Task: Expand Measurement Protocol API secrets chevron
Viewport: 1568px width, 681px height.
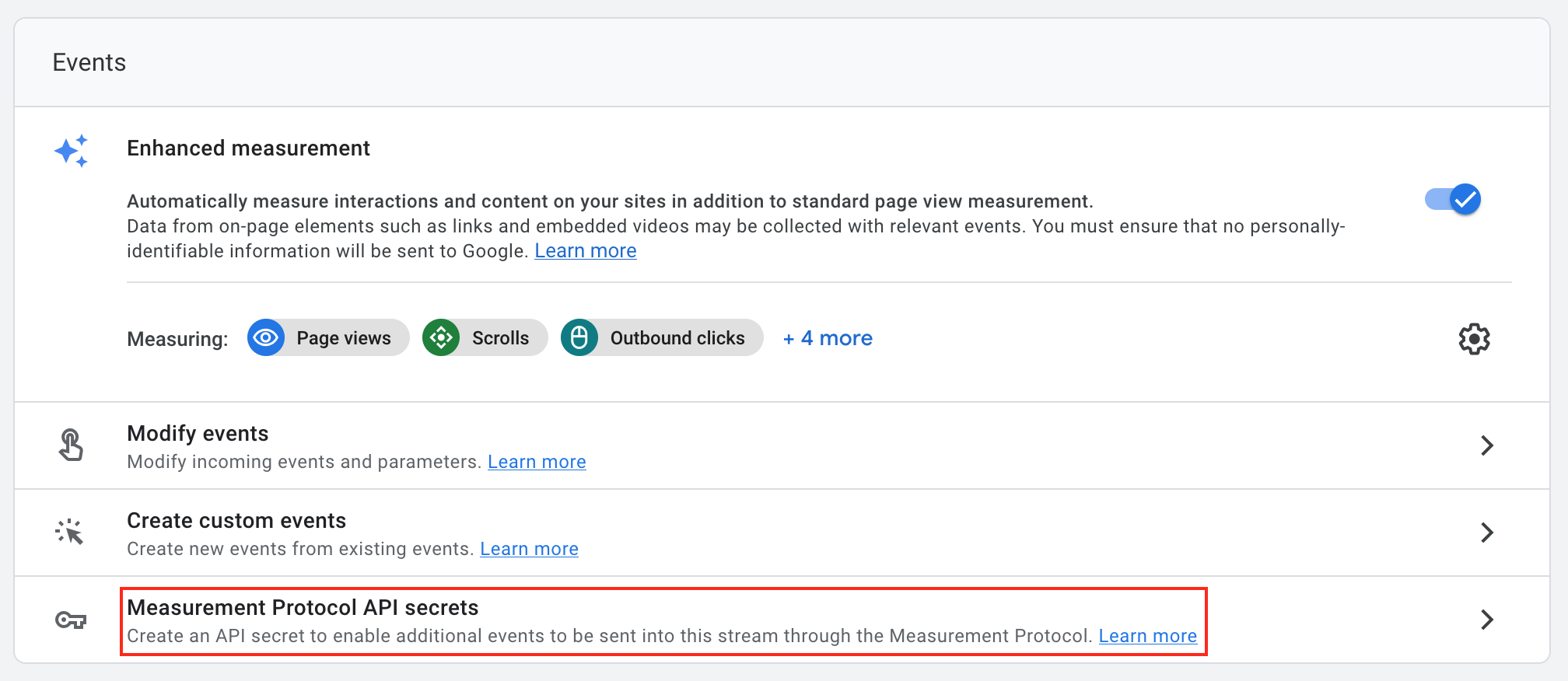Action: 1486,620
